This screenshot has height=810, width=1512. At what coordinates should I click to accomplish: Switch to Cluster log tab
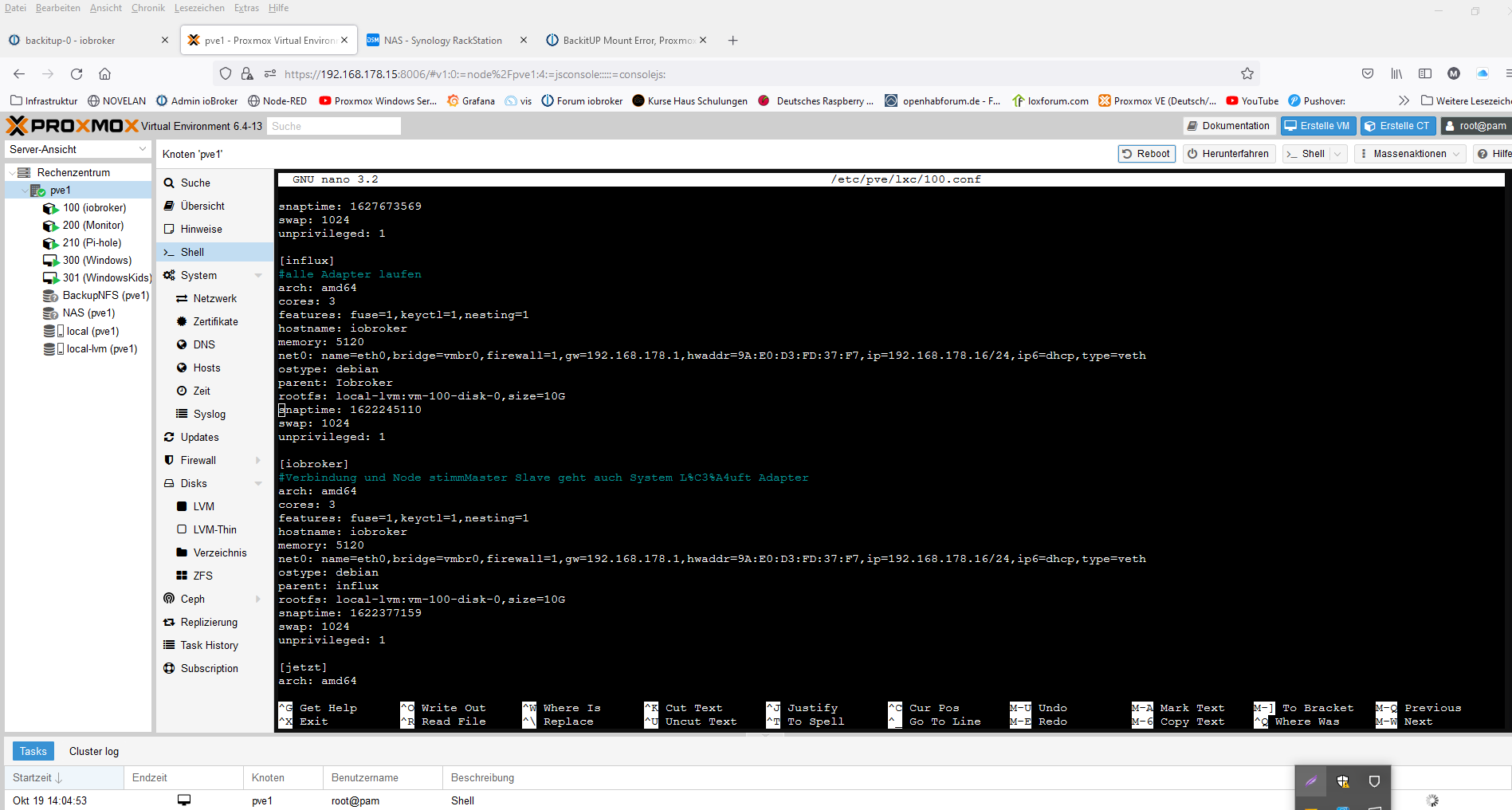(94, 751)
